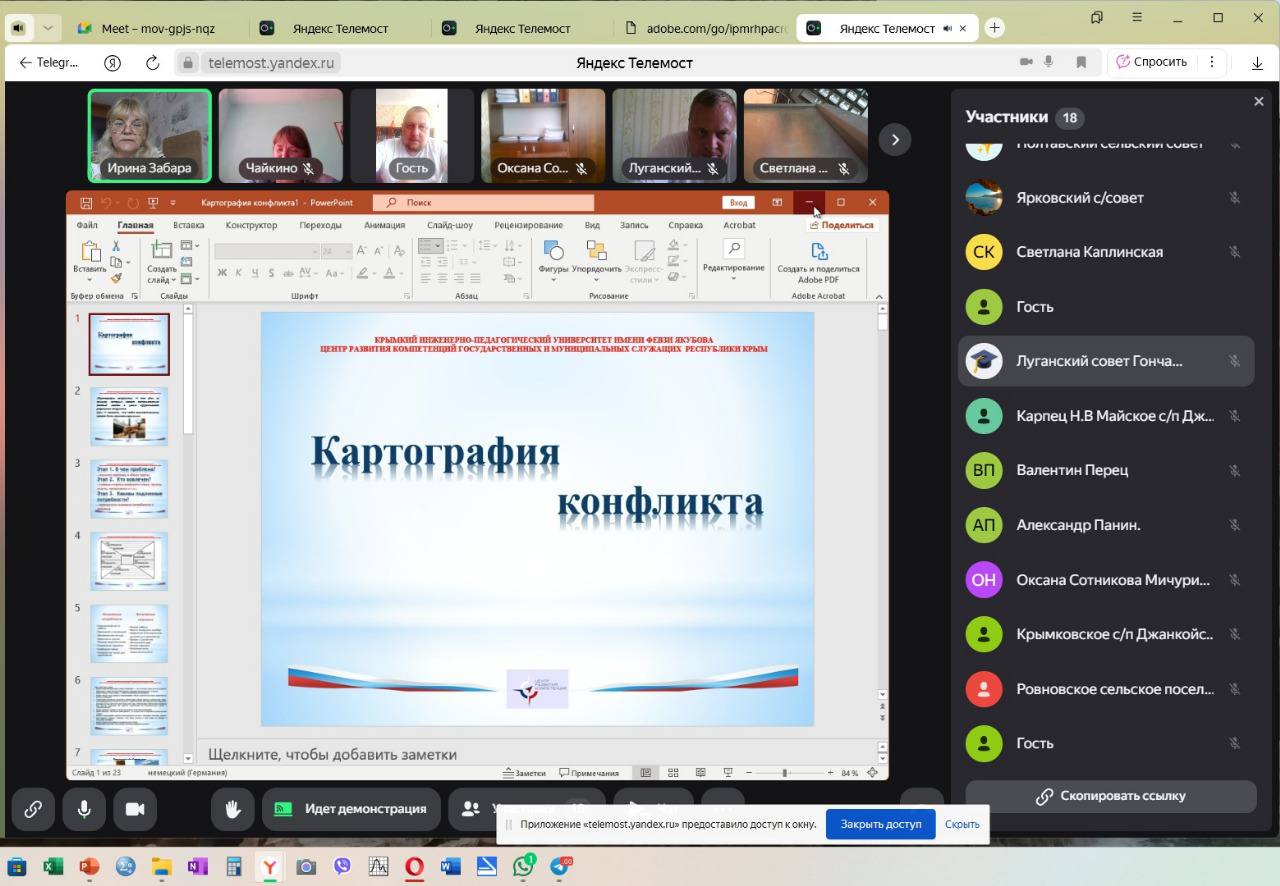
Task: Toggle camera in call controls
Action: pyautogui.click(x=134, y=809)
